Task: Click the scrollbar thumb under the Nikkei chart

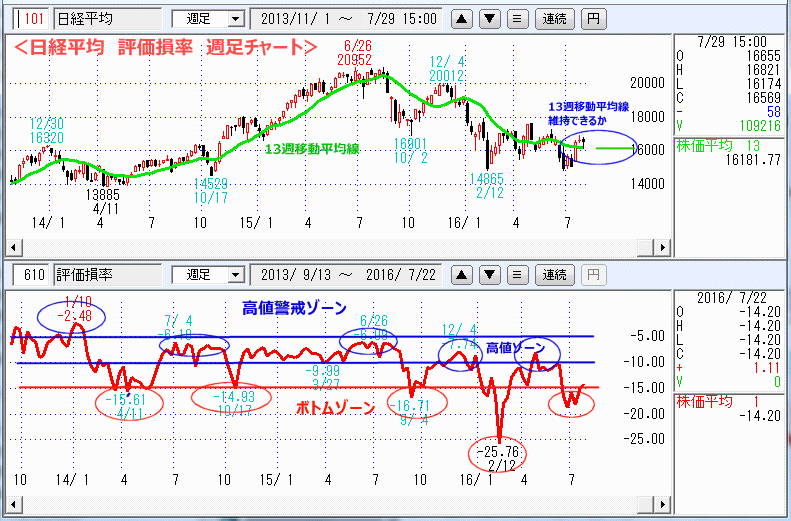Action: 646,248
